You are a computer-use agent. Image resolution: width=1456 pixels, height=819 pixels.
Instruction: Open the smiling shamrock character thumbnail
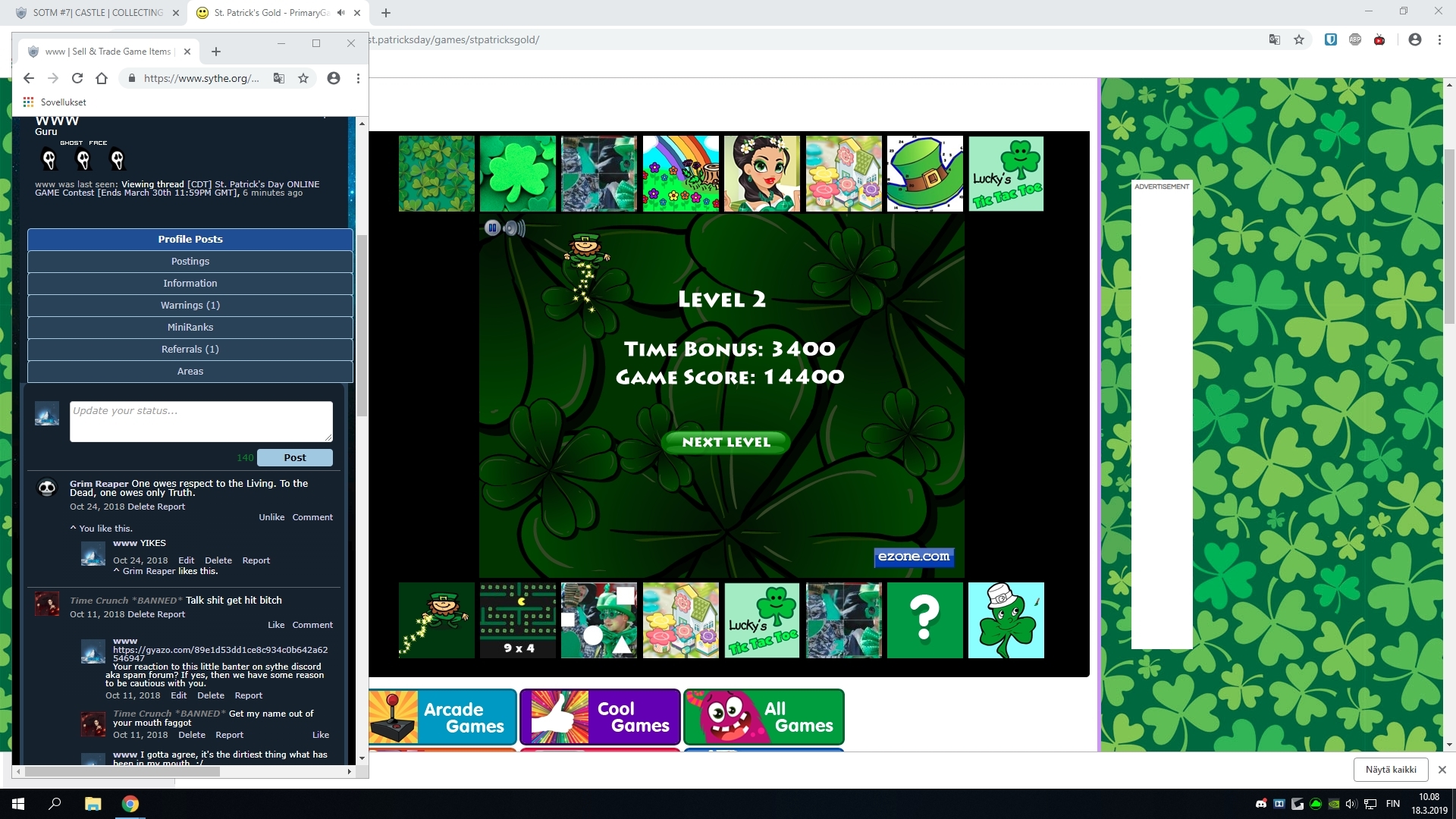1006,620
